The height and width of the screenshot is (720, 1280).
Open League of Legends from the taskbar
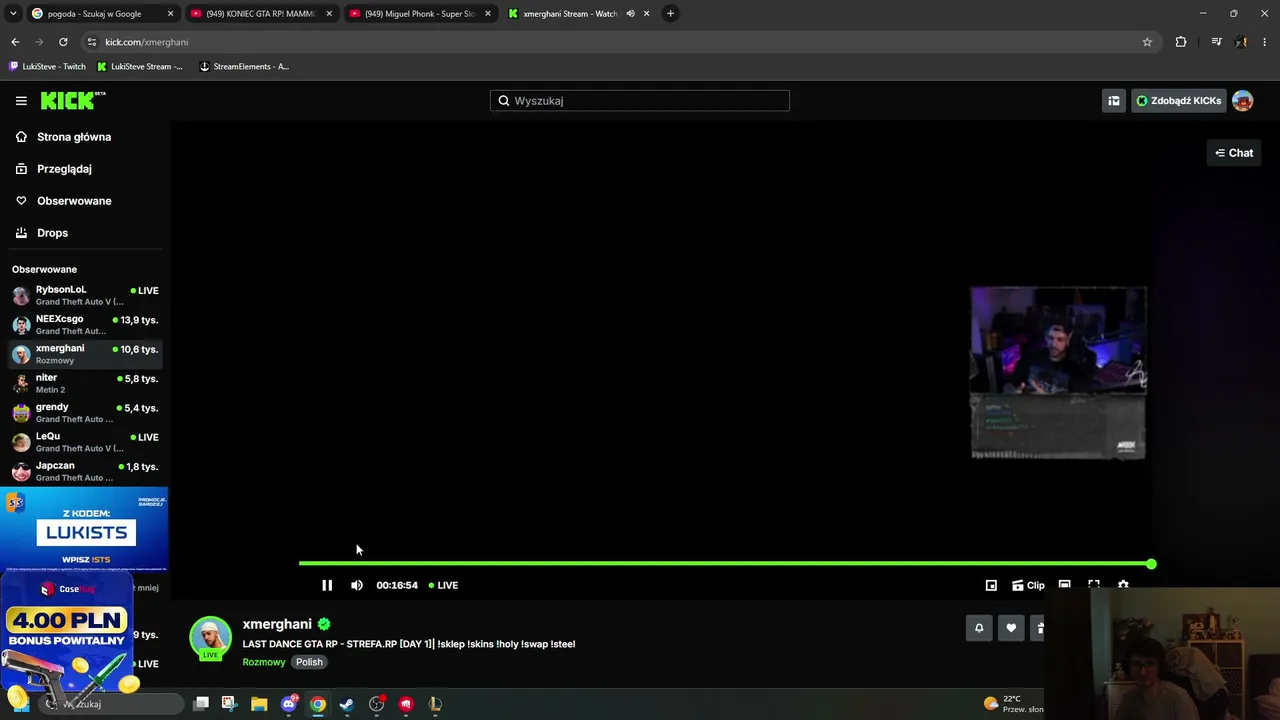[435, 704]
